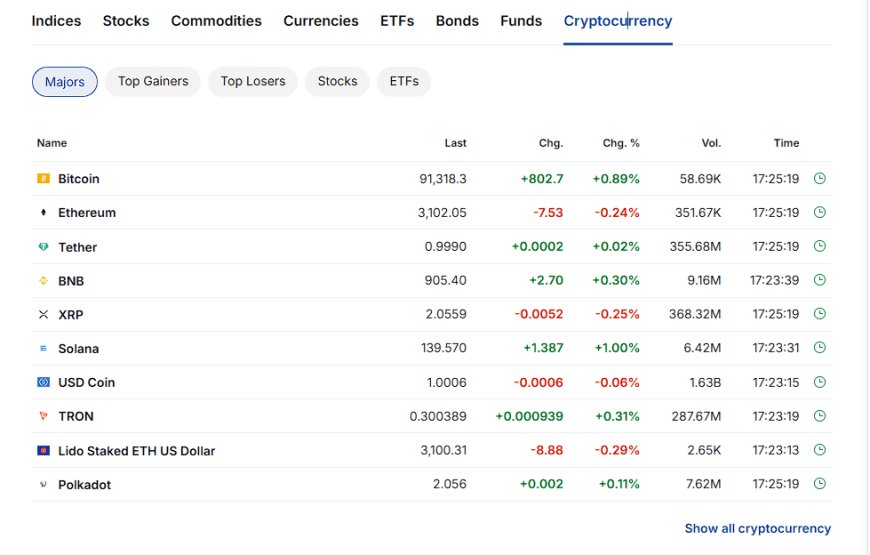Click the clock icon in XRP row
The width and height of the screenshot is (870, 555).
tap(820, 314)
